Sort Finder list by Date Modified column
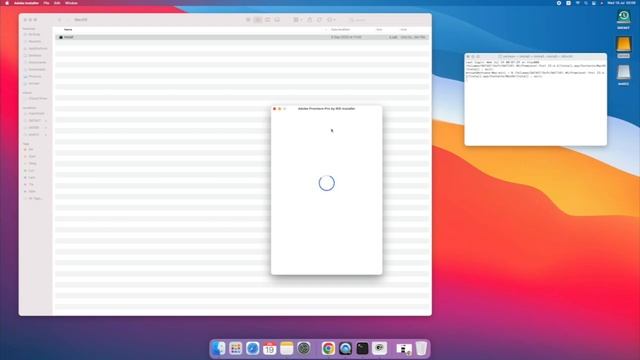640x360 pixels. (x=341, y=29)
